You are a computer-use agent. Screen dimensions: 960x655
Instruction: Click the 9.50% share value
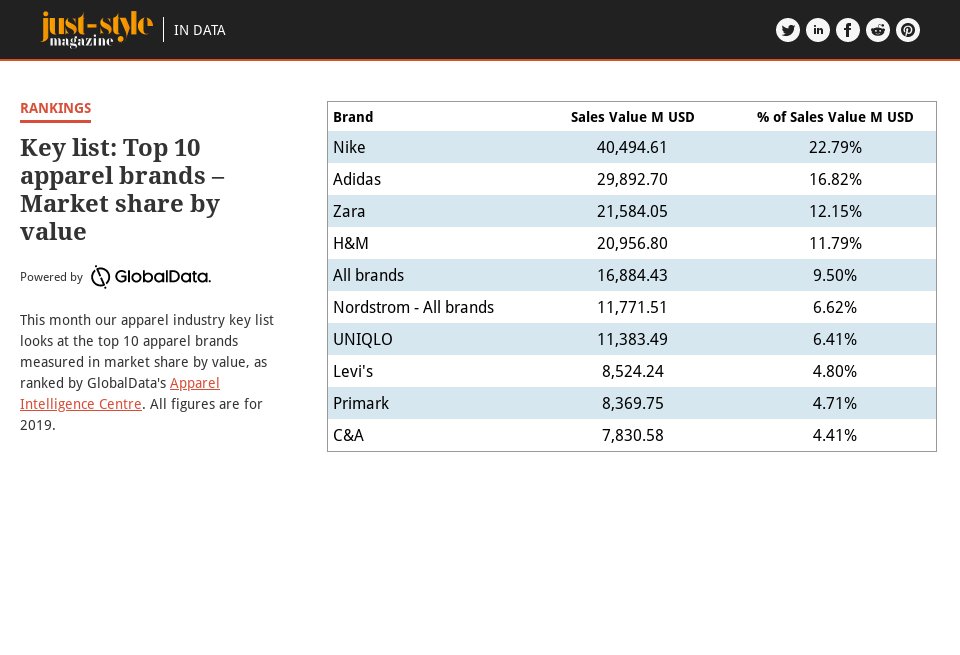[x=835, y=275]
